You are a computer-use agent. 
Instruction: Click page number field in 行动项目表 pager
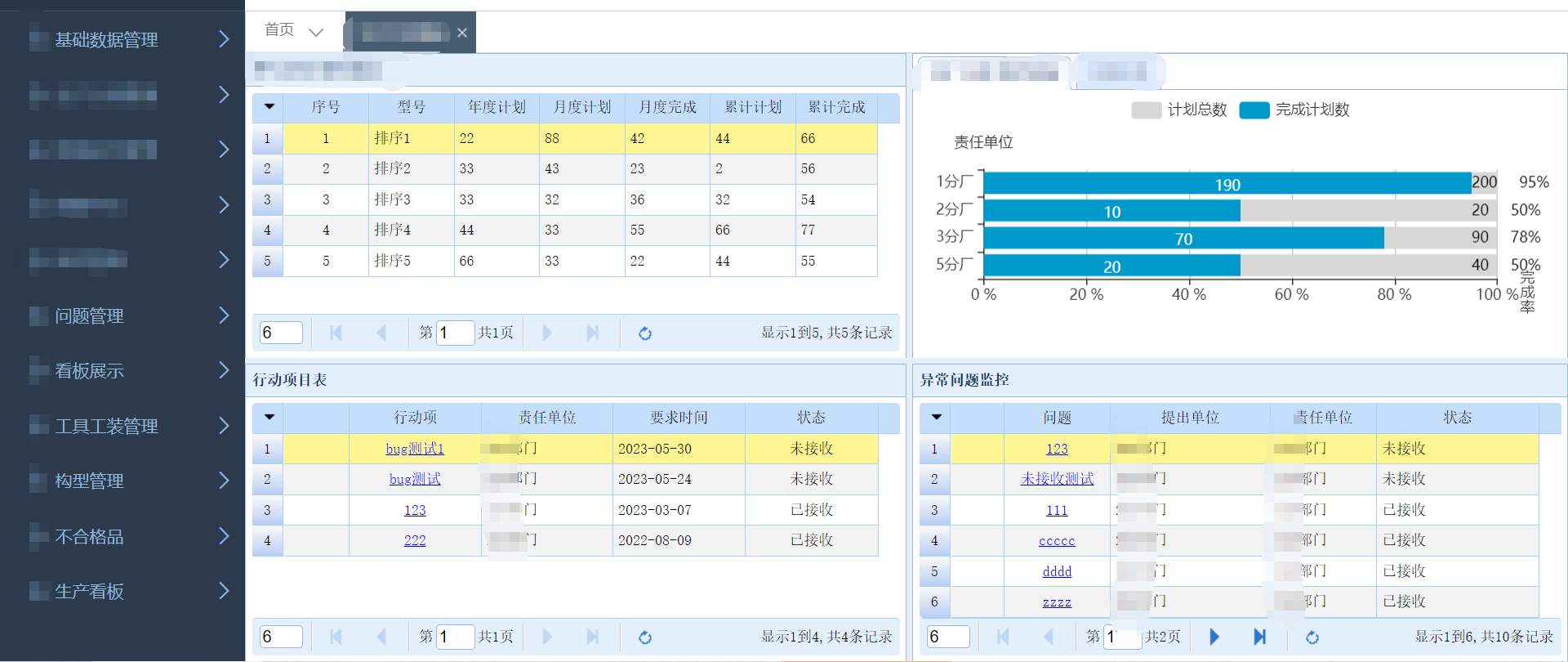[x=456, y=637]
